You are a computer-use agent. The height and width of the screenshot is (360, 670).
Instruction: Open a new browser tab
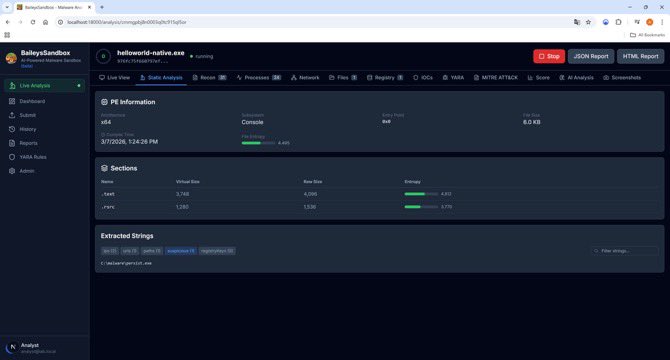click(102, 7)
